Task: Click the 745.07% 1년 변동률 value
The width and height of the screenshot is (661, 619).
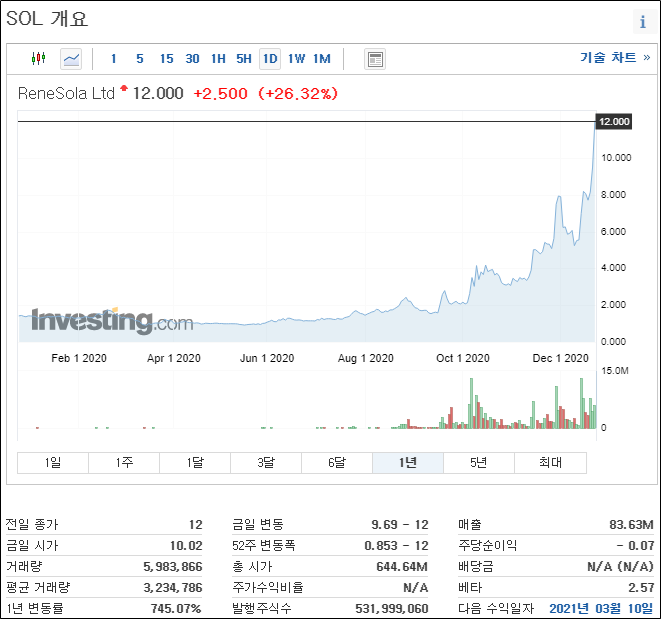Action: [x=176, y=608]
